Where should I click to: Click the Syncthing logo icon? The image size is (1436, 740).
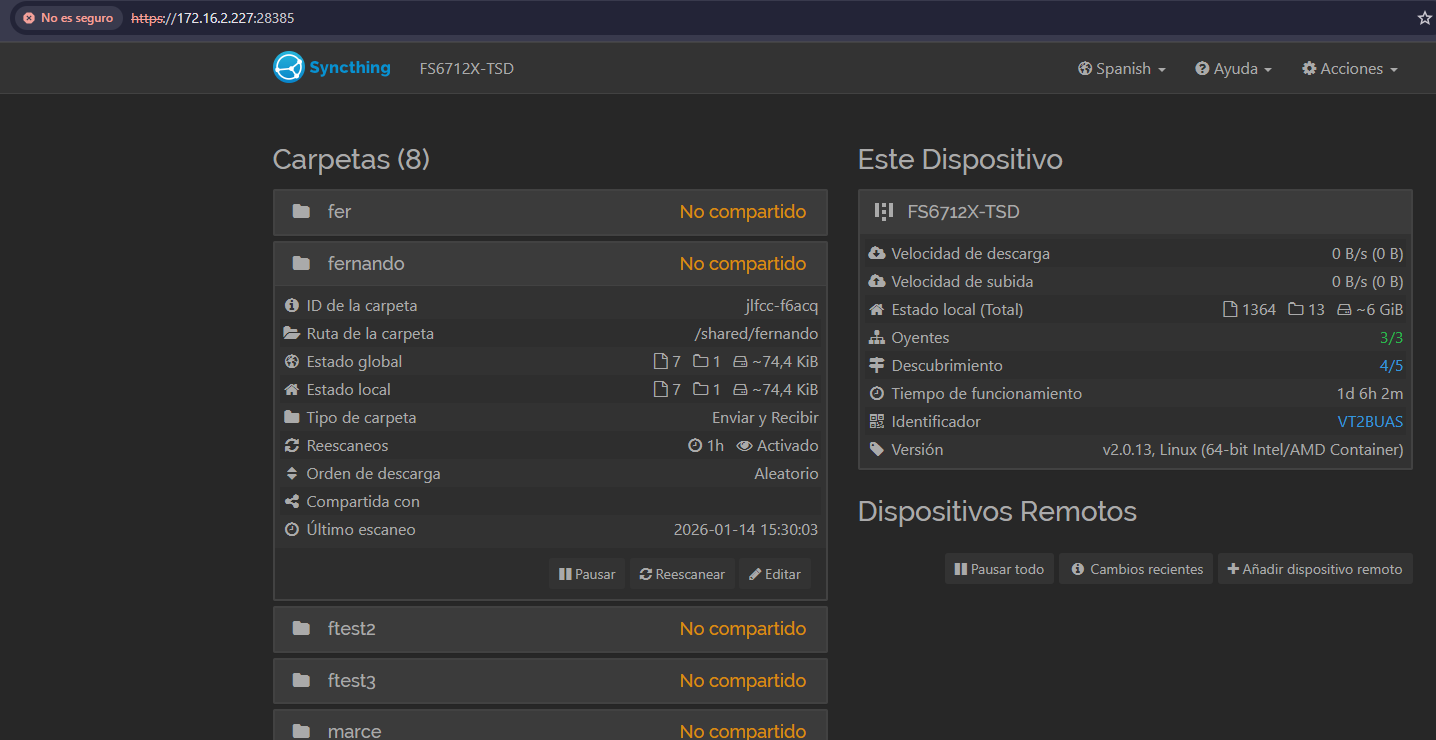point(288,67)
